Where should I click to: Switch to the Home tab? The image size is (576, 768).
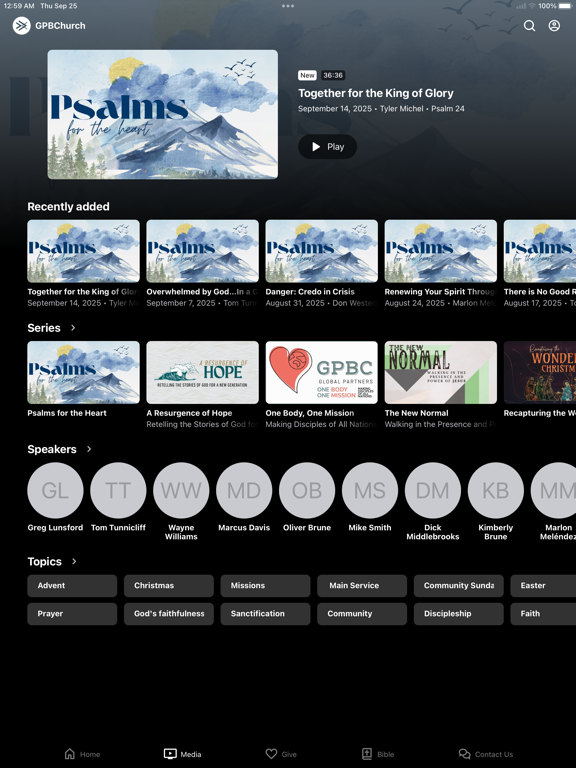coord(82,754)
